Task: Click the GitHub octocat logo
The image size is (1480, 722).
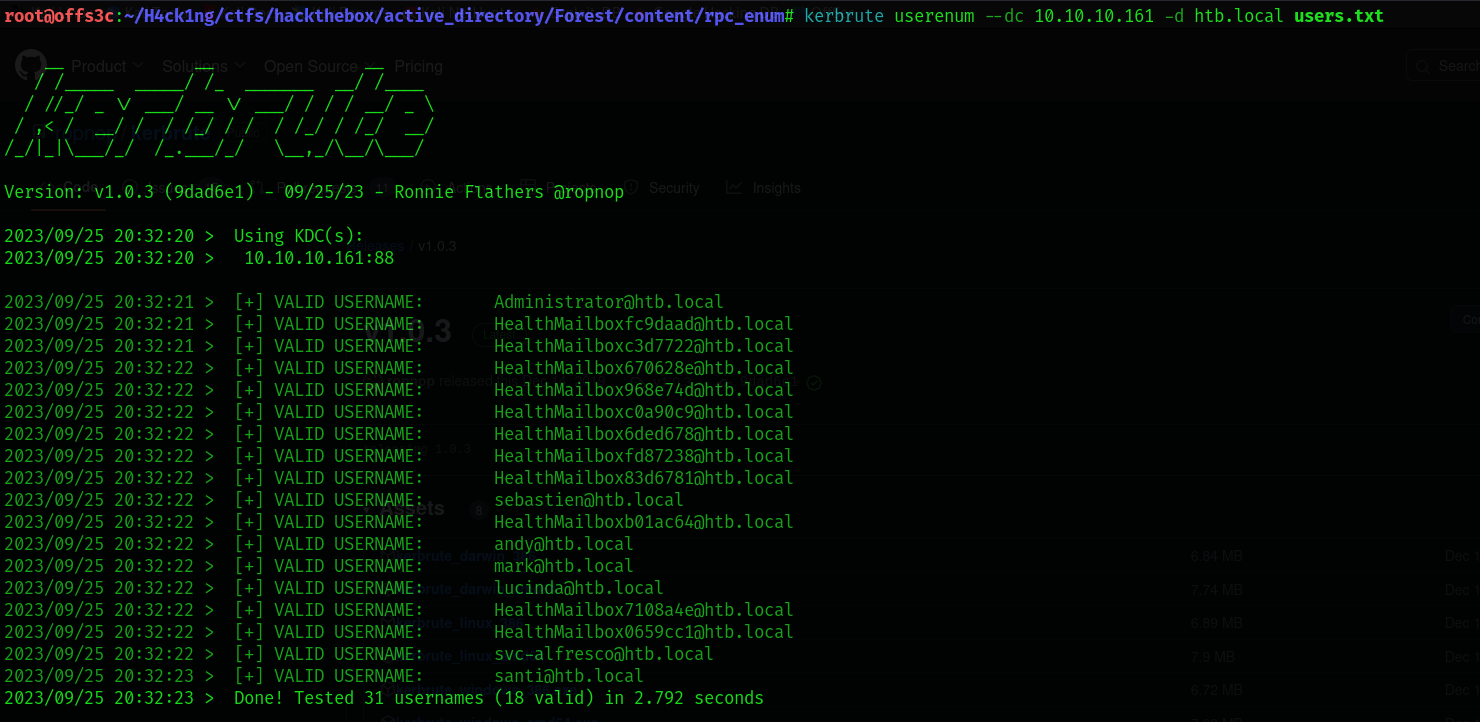Action: click(31, 66)
